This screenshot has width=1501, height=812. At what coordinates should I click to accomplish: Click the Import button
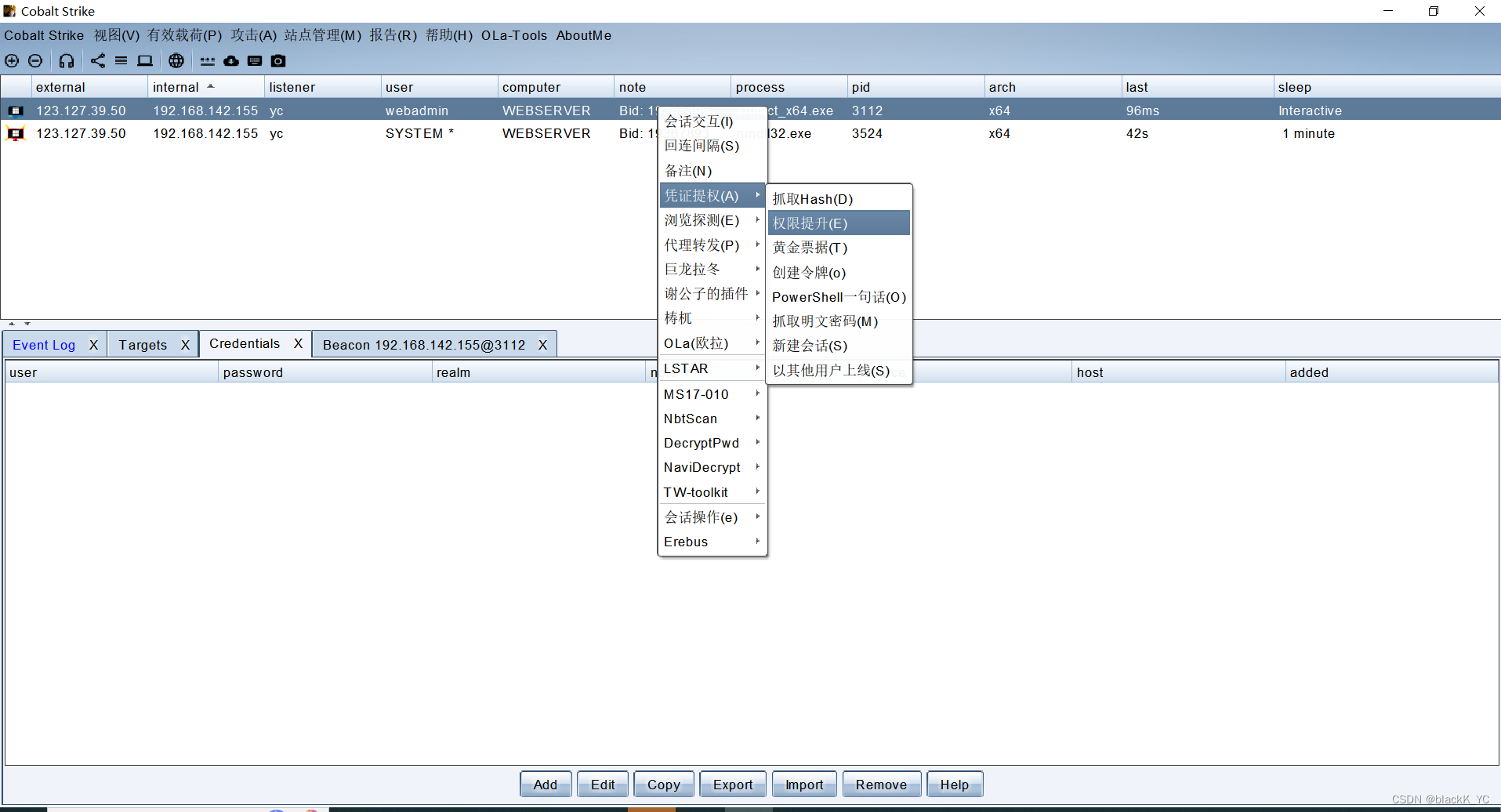click(x=805, y=785)
